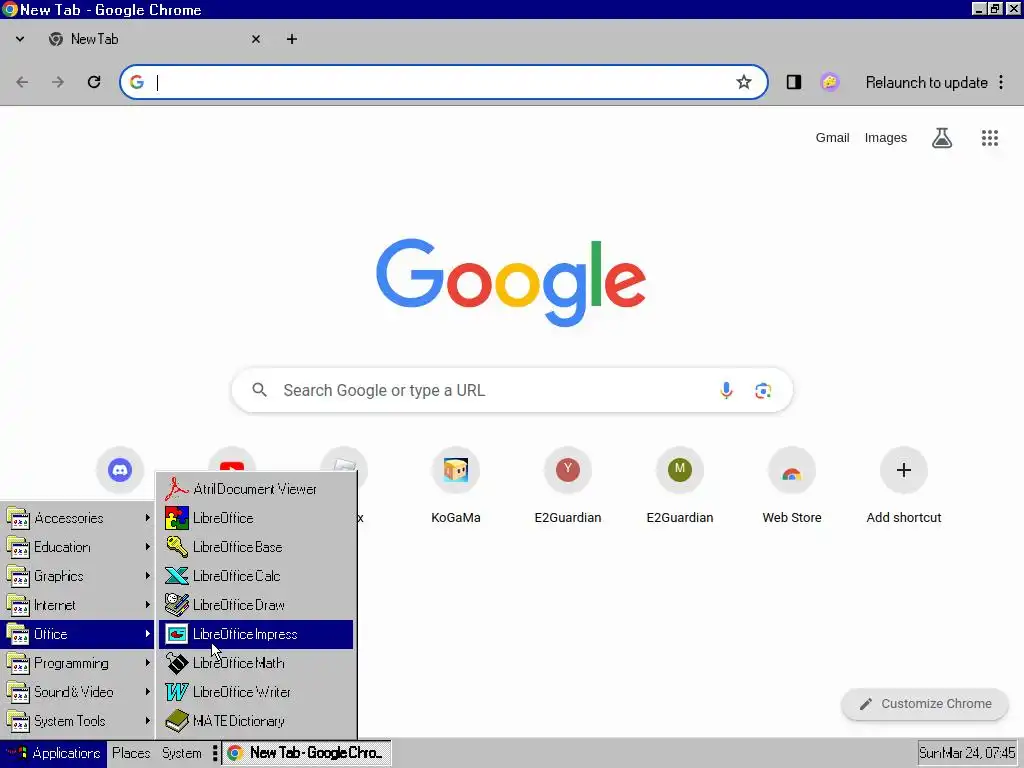Open the E2Guardian shortcut with M icon
Viewport: 1024px width, 768px height.
(680, 486)
